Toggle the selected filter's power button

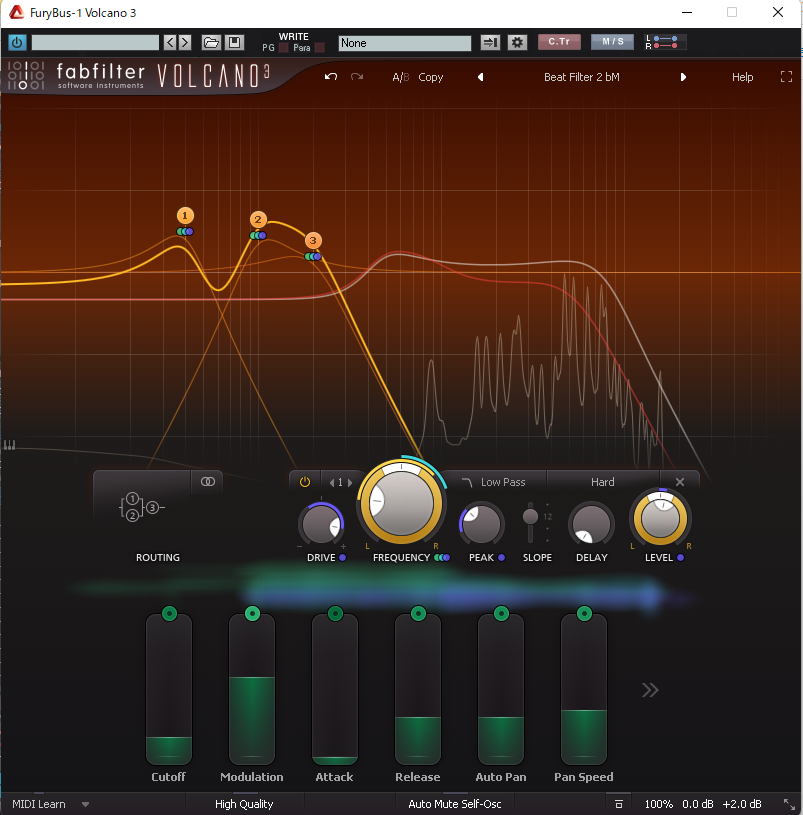click(305, 482)
